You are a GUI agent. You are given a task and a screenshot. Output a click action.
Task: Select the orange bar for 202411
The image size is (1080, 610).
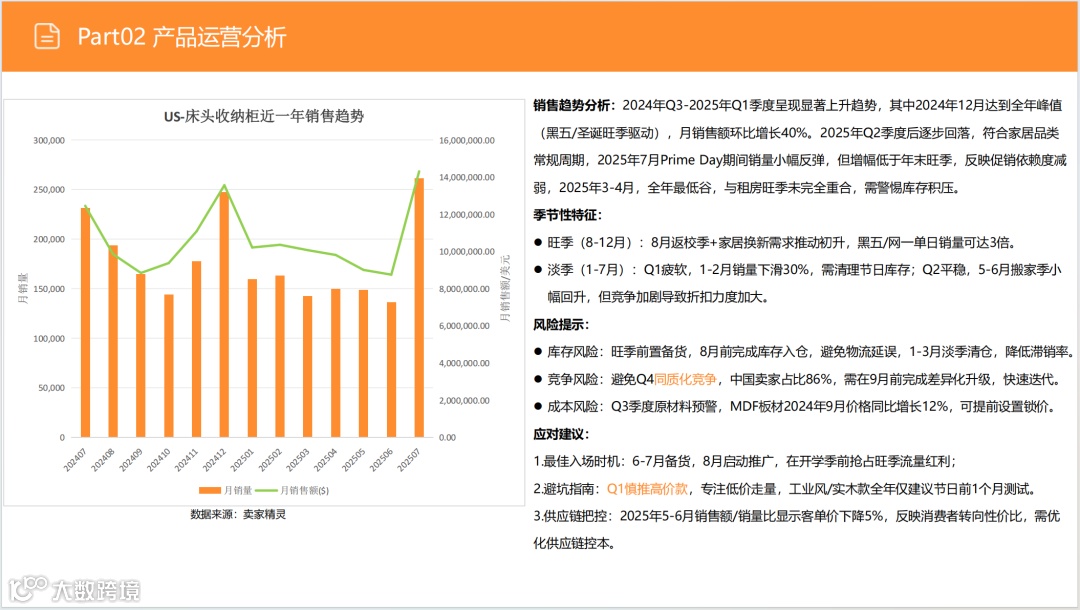pos(196,349)
